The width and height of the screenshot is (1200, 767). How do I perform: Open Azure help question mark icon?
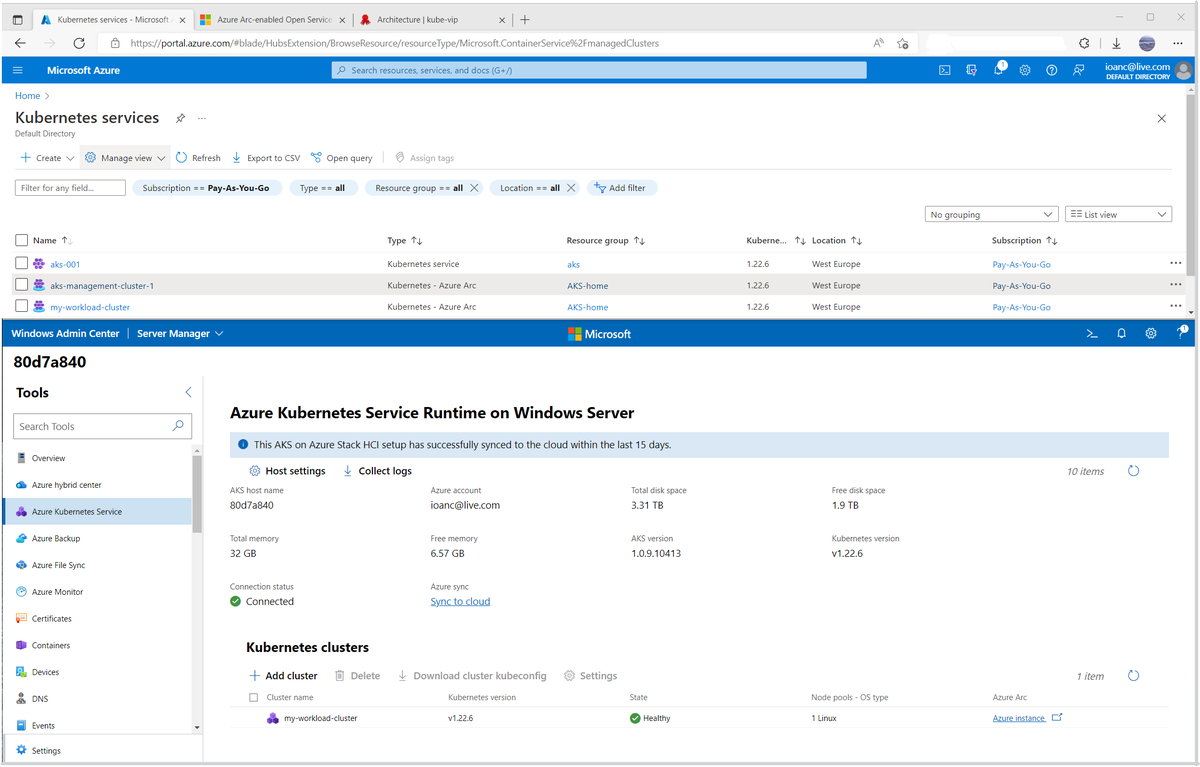coord(1051,70)
